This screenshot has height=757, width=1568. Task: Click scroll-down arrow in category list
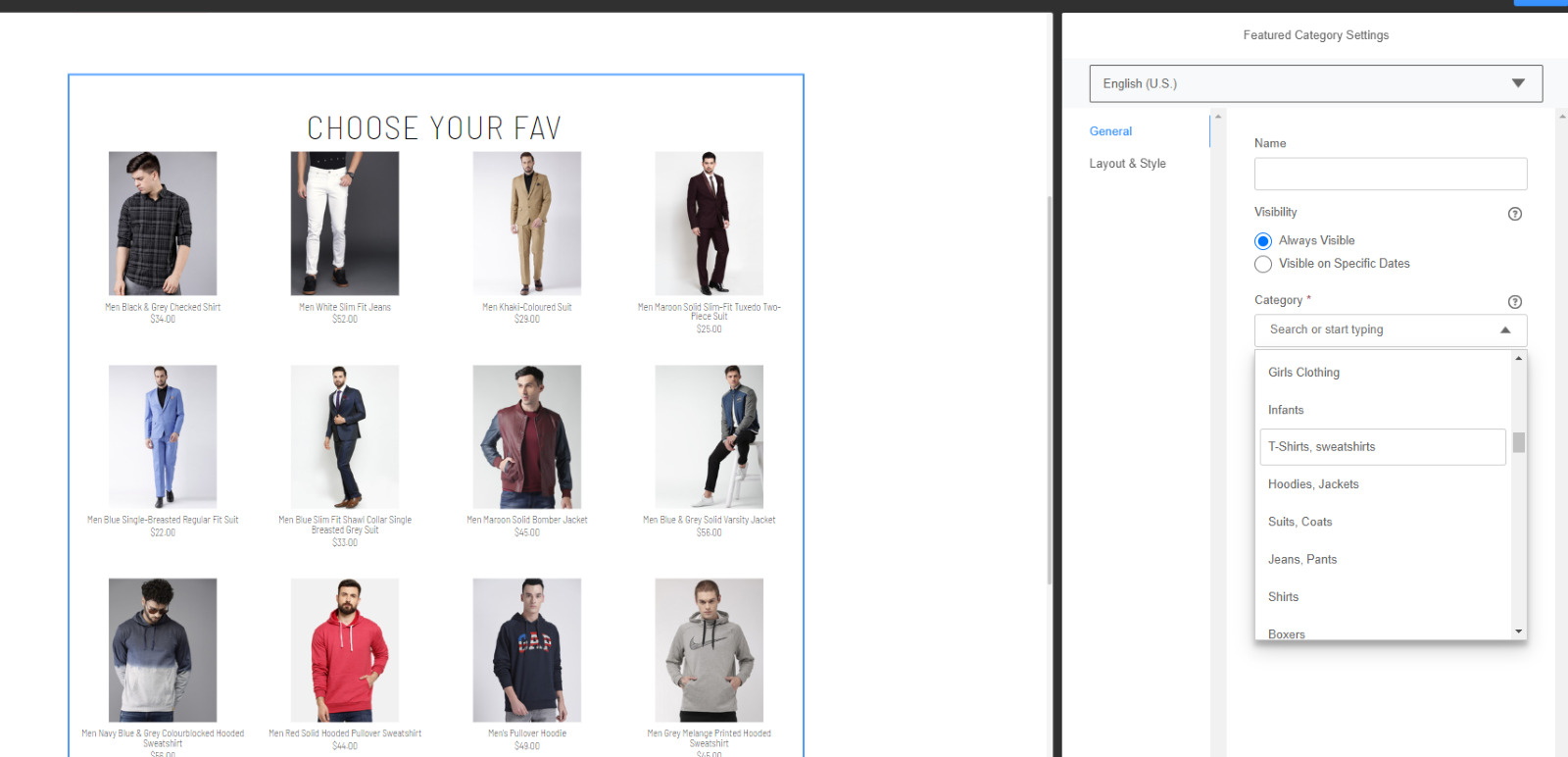pyautogui.click(x=1518, y=631)
